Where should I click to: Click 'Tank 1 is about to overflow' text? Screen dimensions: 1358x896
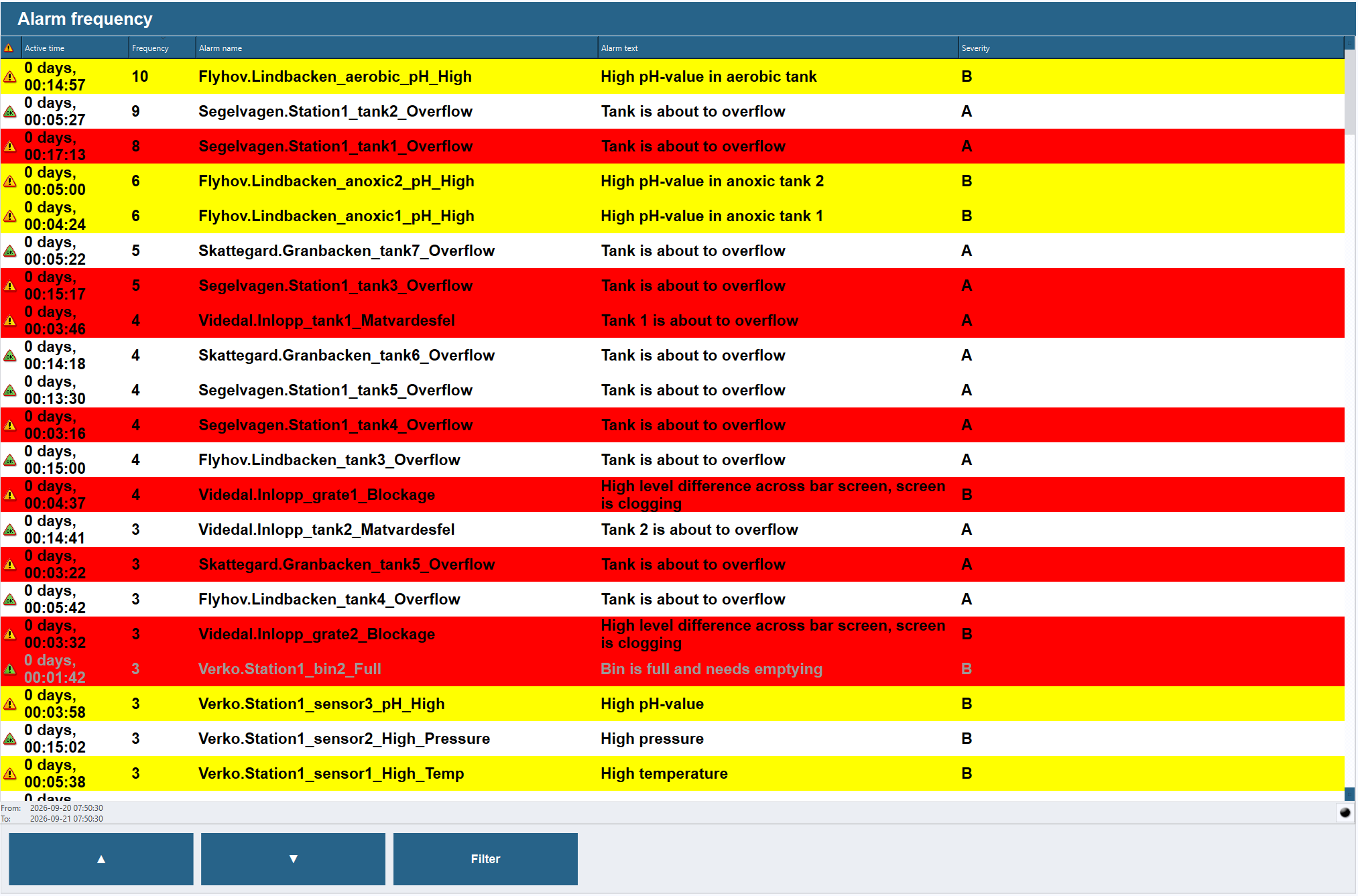[x=699, y=321]
